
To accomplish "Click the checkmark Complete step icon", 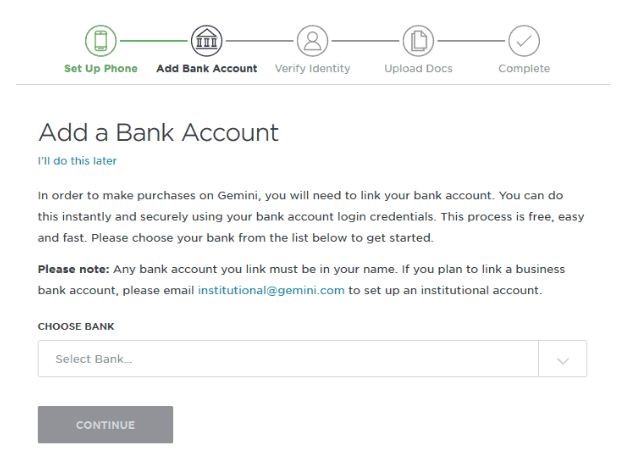I will [x=524, y=41].
